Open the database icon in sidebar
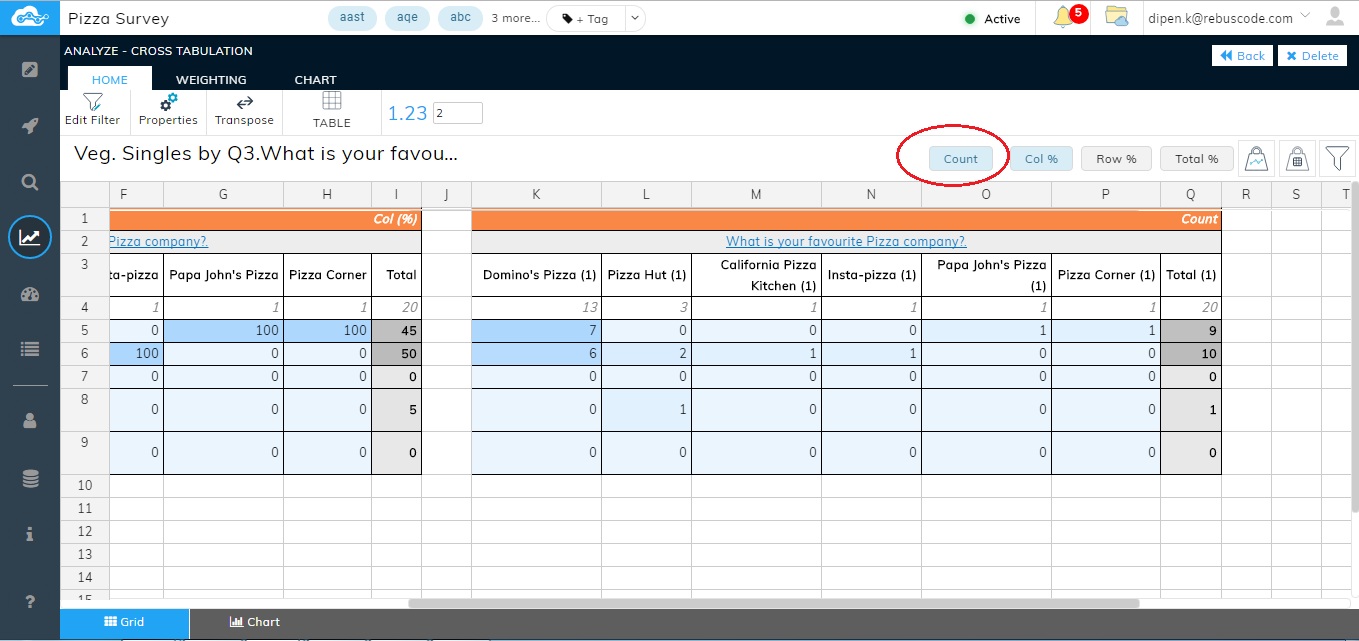 [x=30, y=479]
